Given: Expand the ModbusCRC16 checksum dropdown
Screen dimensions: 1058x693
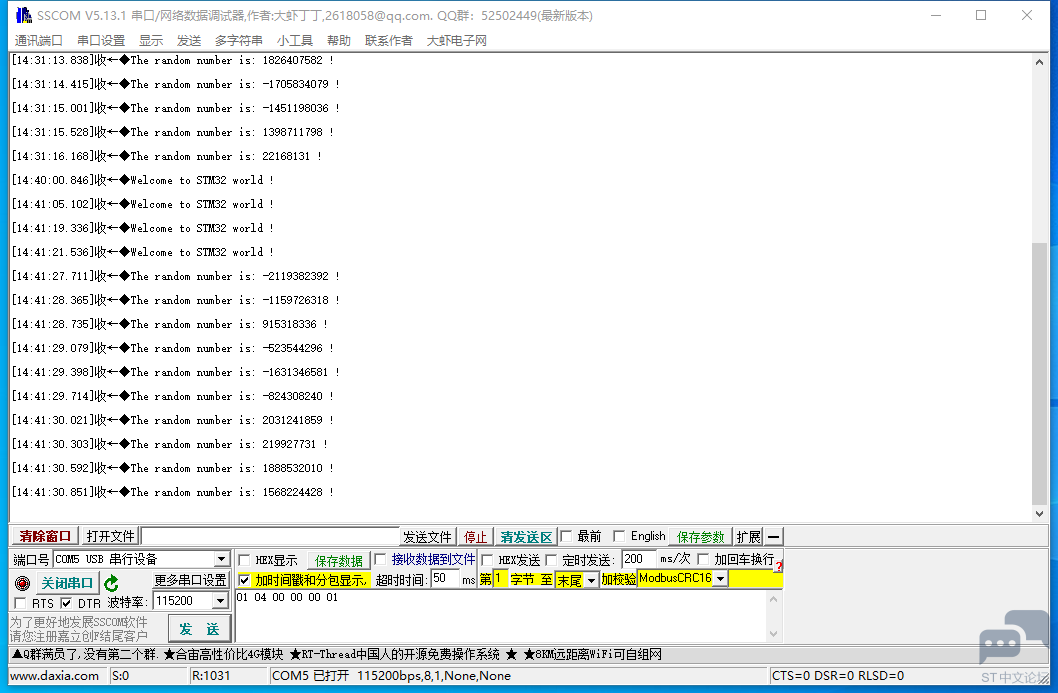Looking at the screenshot, I should (721, 579).
